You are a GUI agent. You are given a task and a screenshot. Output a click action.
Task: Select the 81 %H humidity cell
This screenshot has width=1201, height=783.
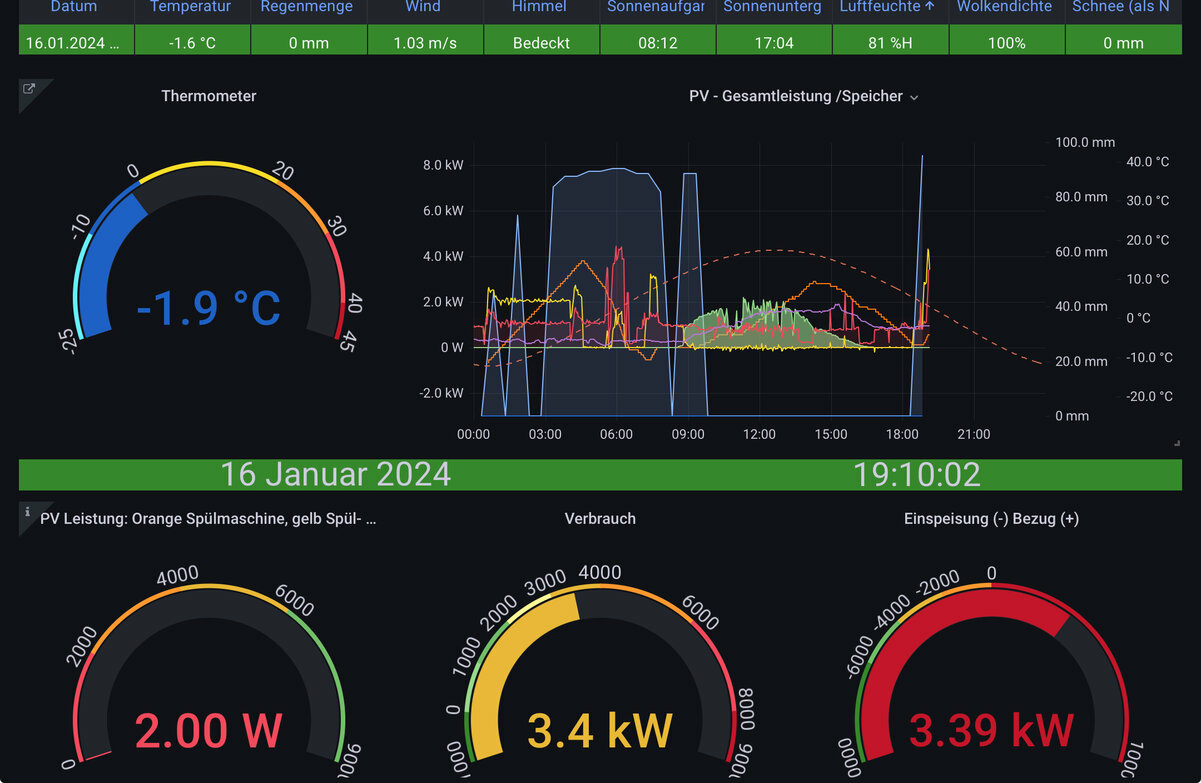point(888,42)
